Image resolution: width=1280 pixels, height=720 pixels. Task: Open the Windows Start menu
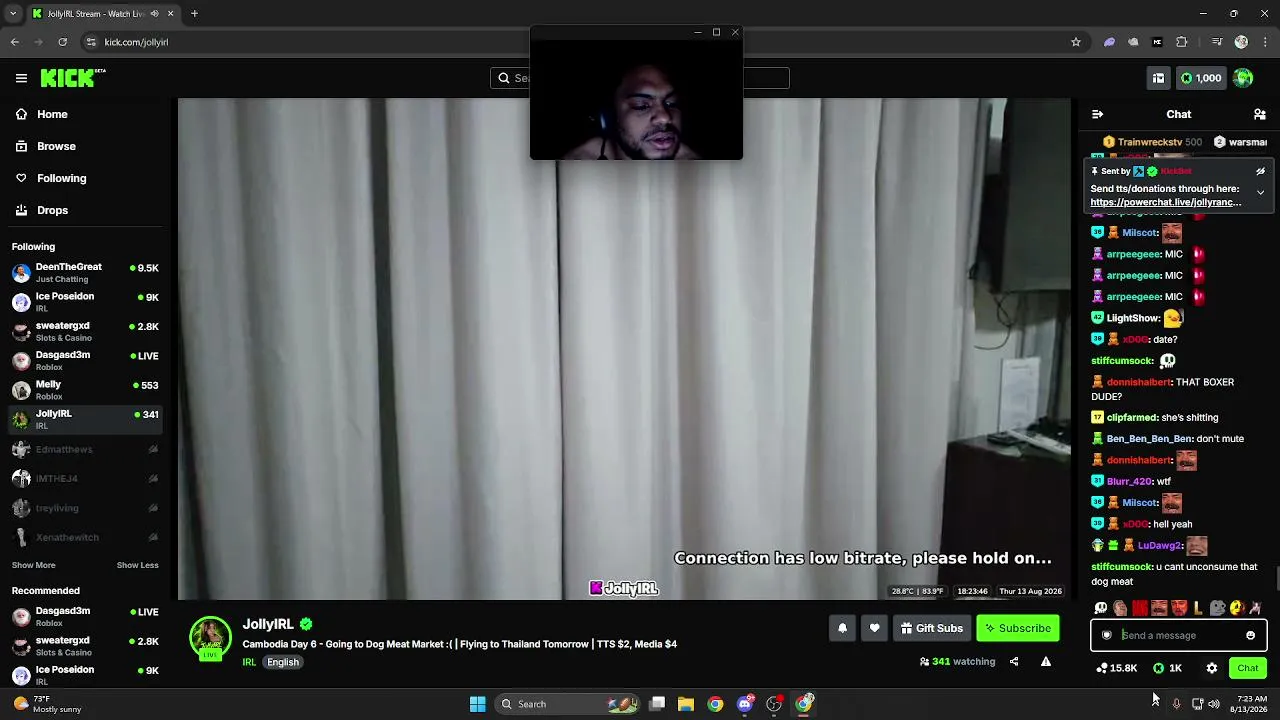click(x=478, y=704)
